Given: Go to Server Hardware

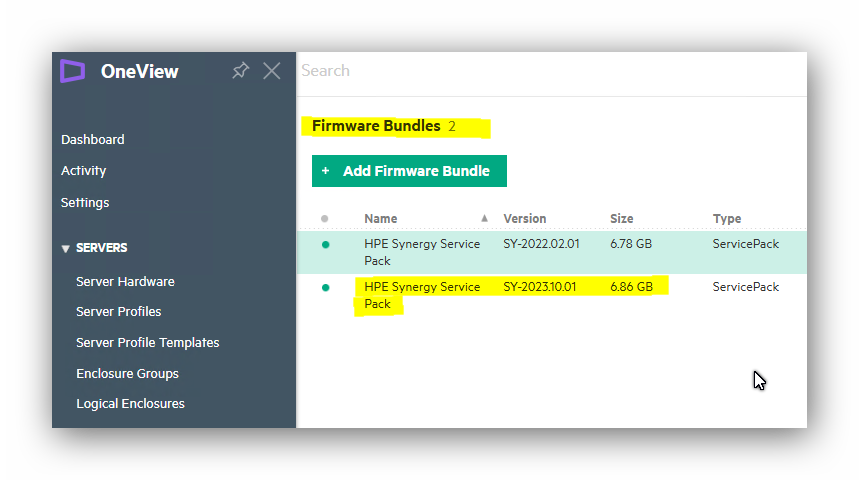Looking at the screenshot, I should [125, 282].
